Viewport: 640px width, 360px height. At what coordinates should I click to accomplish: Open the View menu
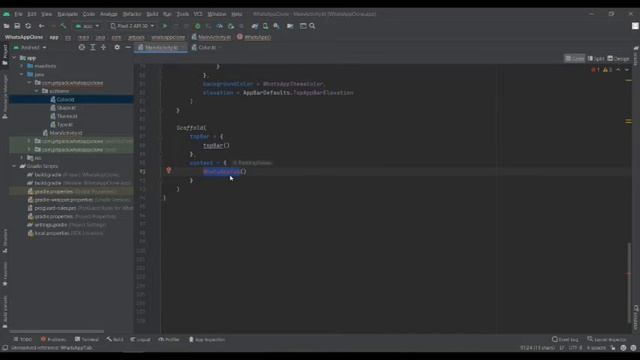(47, 14)
